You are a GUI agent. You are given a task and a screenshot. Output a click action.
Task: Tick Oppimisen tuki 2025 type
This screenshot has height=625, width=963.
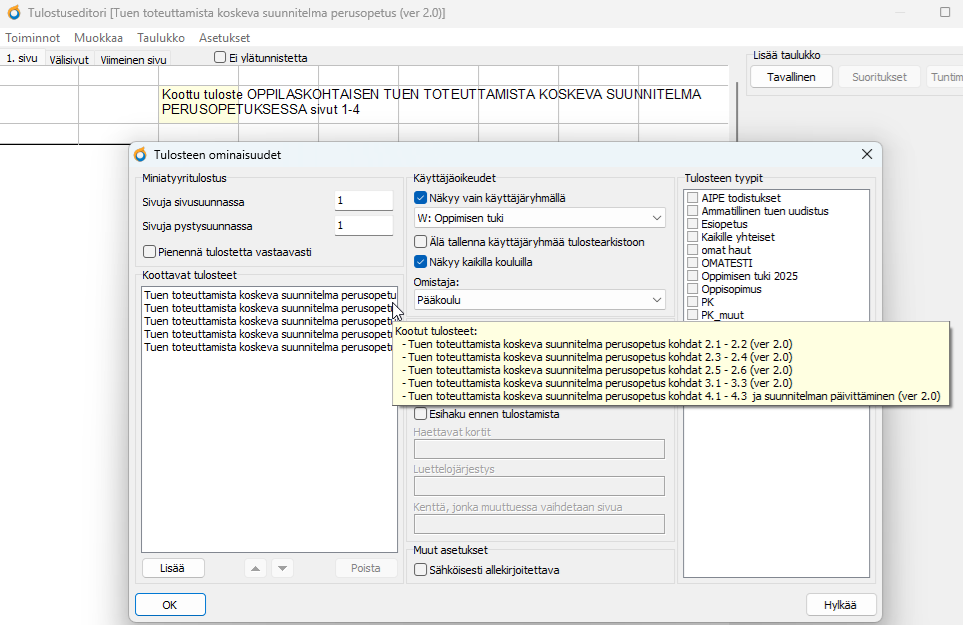(693, 276)
